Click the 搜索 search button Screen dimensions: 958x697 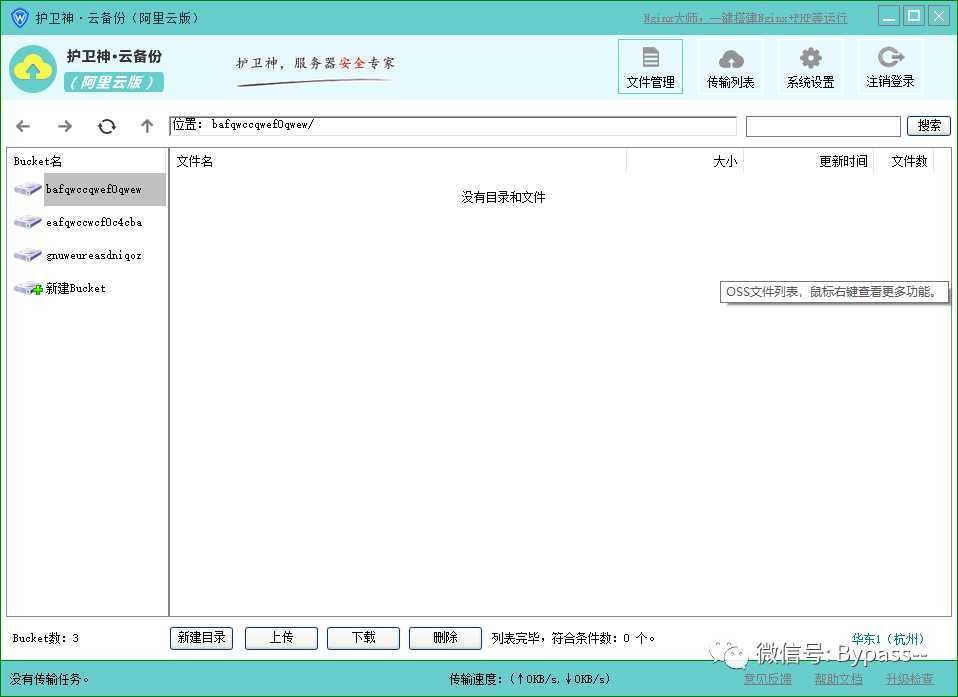coord(929,126)
